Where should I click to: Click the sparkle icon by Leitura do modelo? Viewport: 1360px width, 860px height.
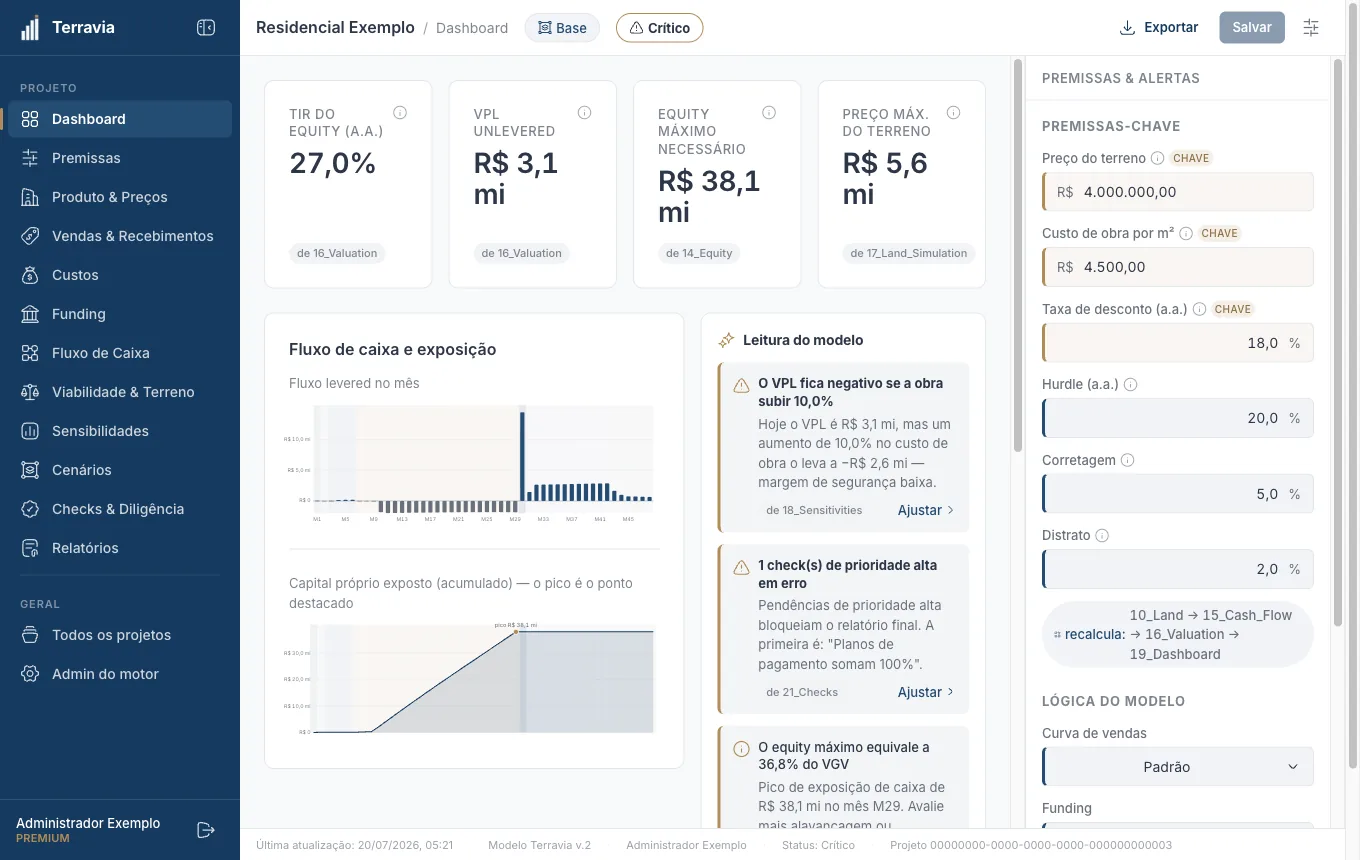[x=727, y=340]
